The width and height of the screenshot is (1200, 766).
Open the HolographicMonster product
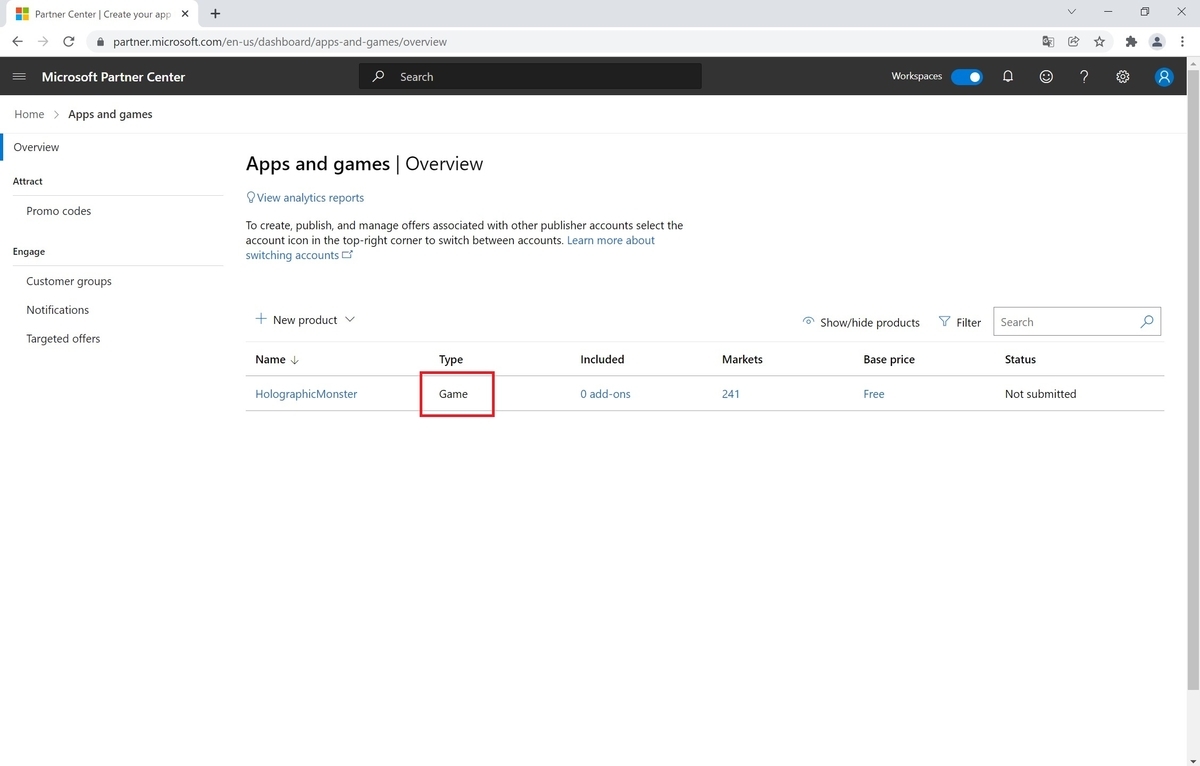(306, 394)
